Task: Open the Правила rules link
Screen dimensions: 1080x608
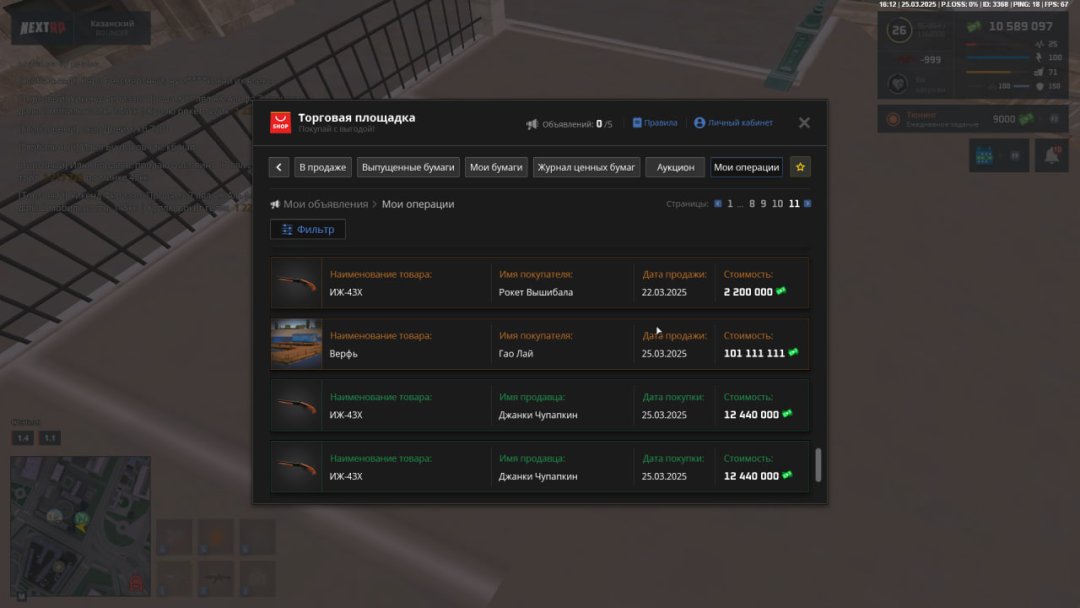Action: (x=655, y=123)
